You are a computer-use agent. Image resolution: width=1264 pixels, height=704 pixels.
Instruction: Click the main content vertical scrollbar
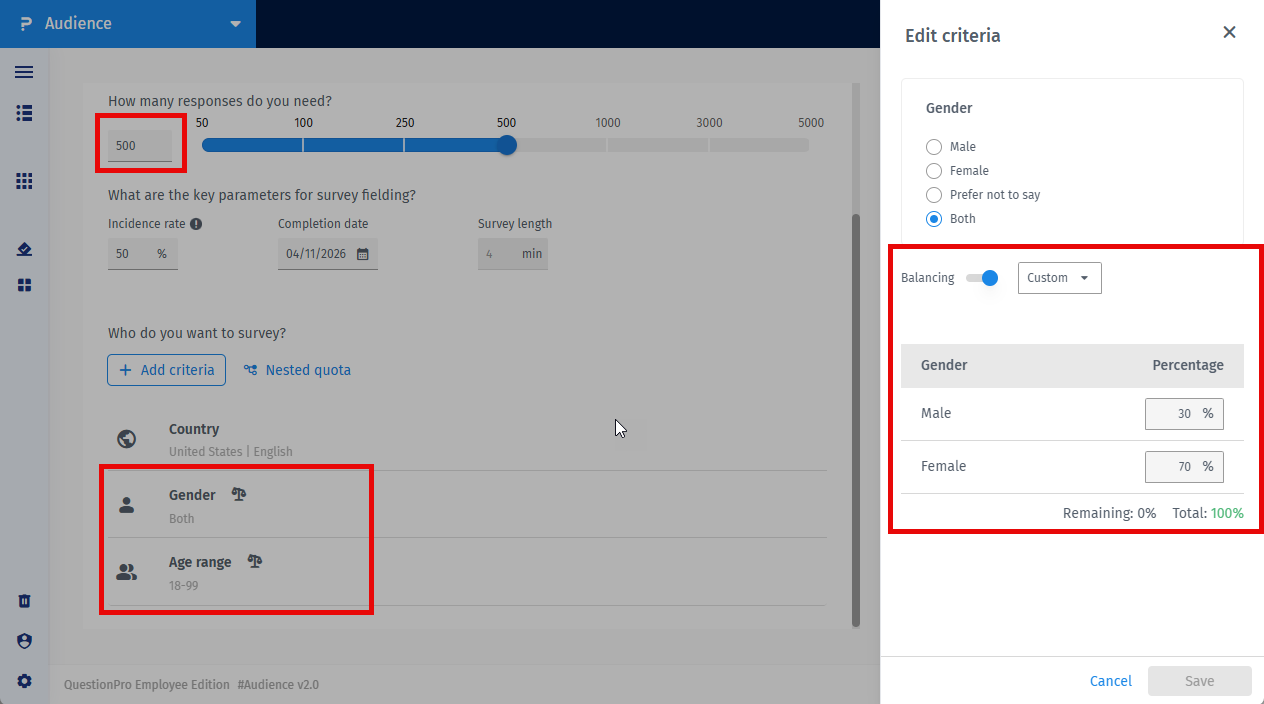tap(856, 420)
